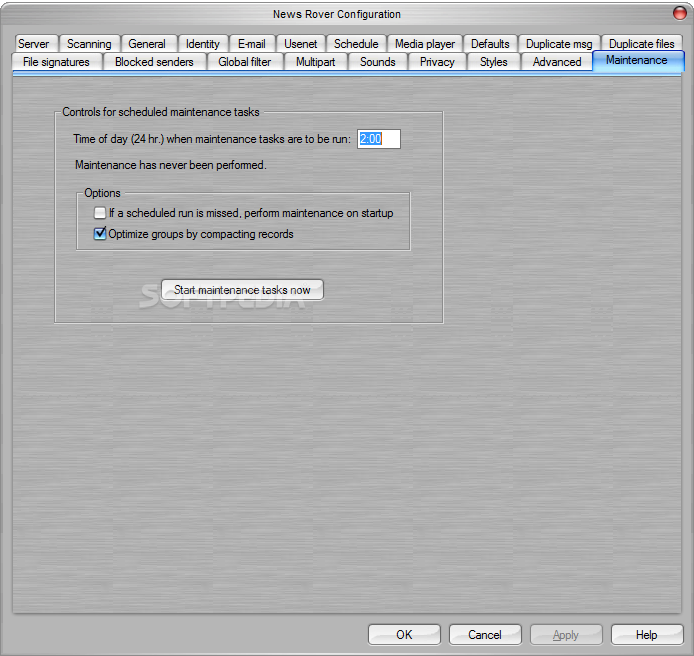Switch to Duplicate files tab
The height and width of the screenshot is (656, 694).
pyautogui.click(x=642, y=44)
